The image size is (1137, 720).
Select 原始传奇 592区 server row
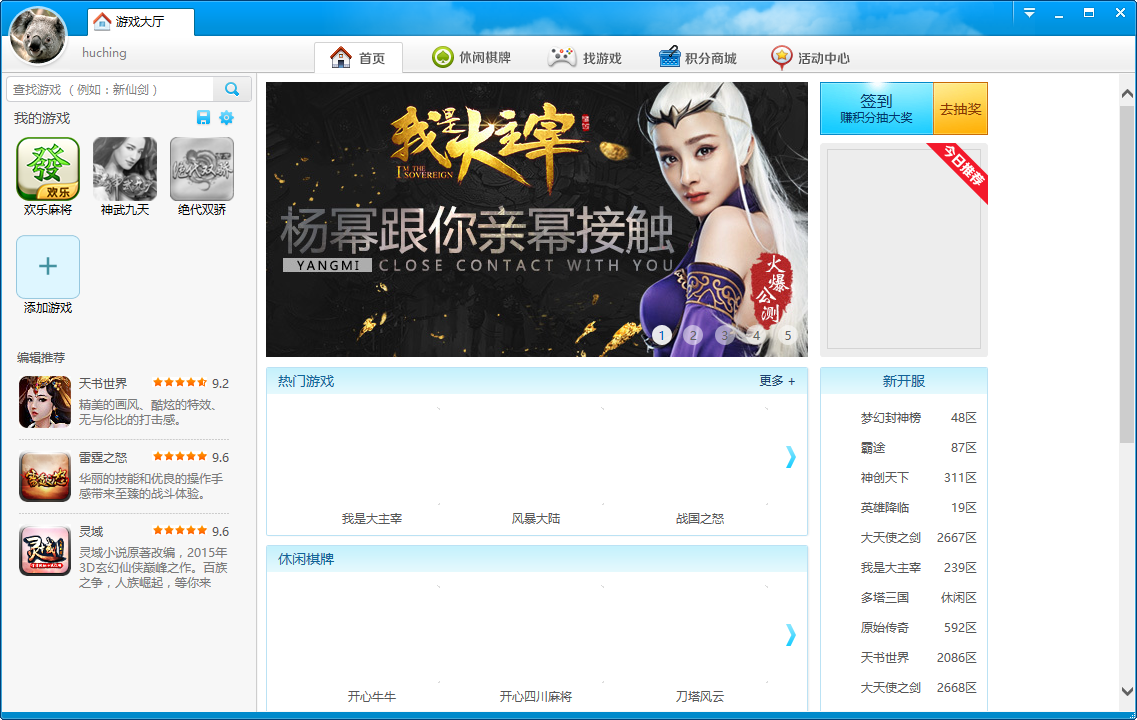[x=918, y=627]
